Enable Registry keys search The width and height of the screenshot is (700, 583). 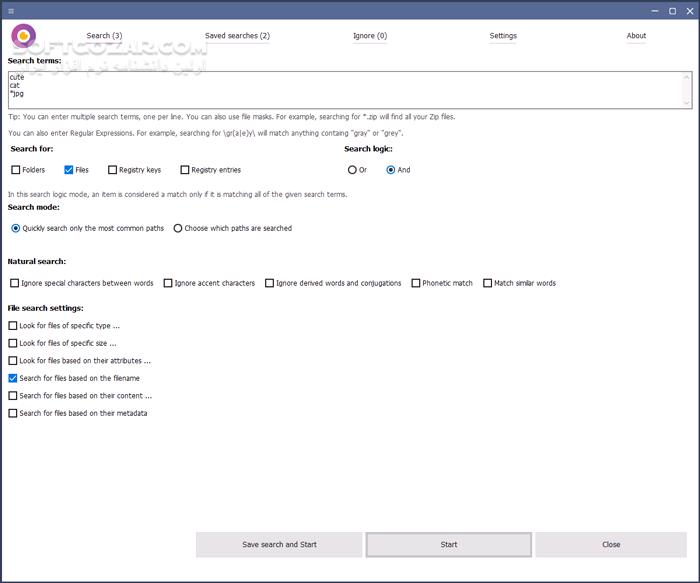coord(113,170)
